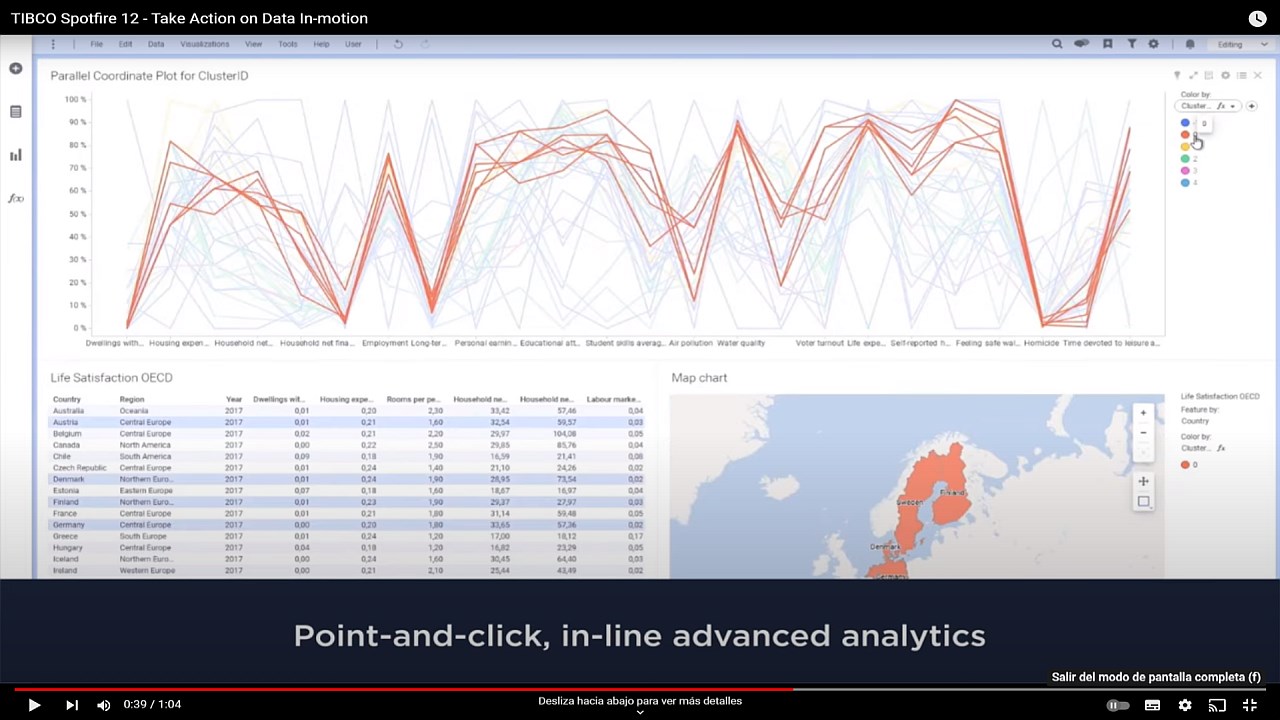The height and width of the screenshot is (720, 1280).
Task: Open the Edit menu
Action: click(125, 44)
